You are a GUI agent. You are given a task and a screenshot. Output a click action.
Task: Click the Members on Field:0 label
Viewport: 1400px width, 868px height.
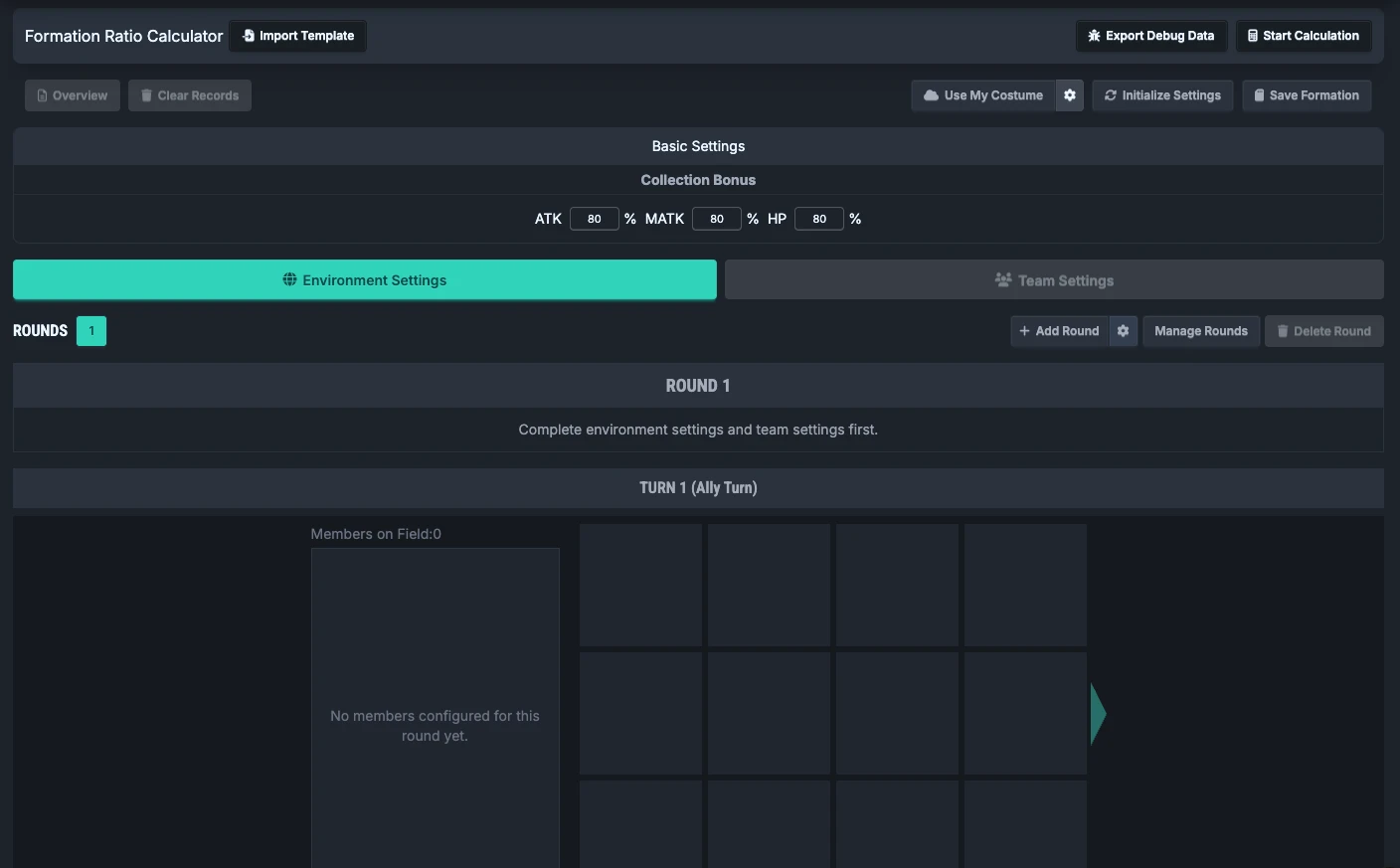click(376, 534)
